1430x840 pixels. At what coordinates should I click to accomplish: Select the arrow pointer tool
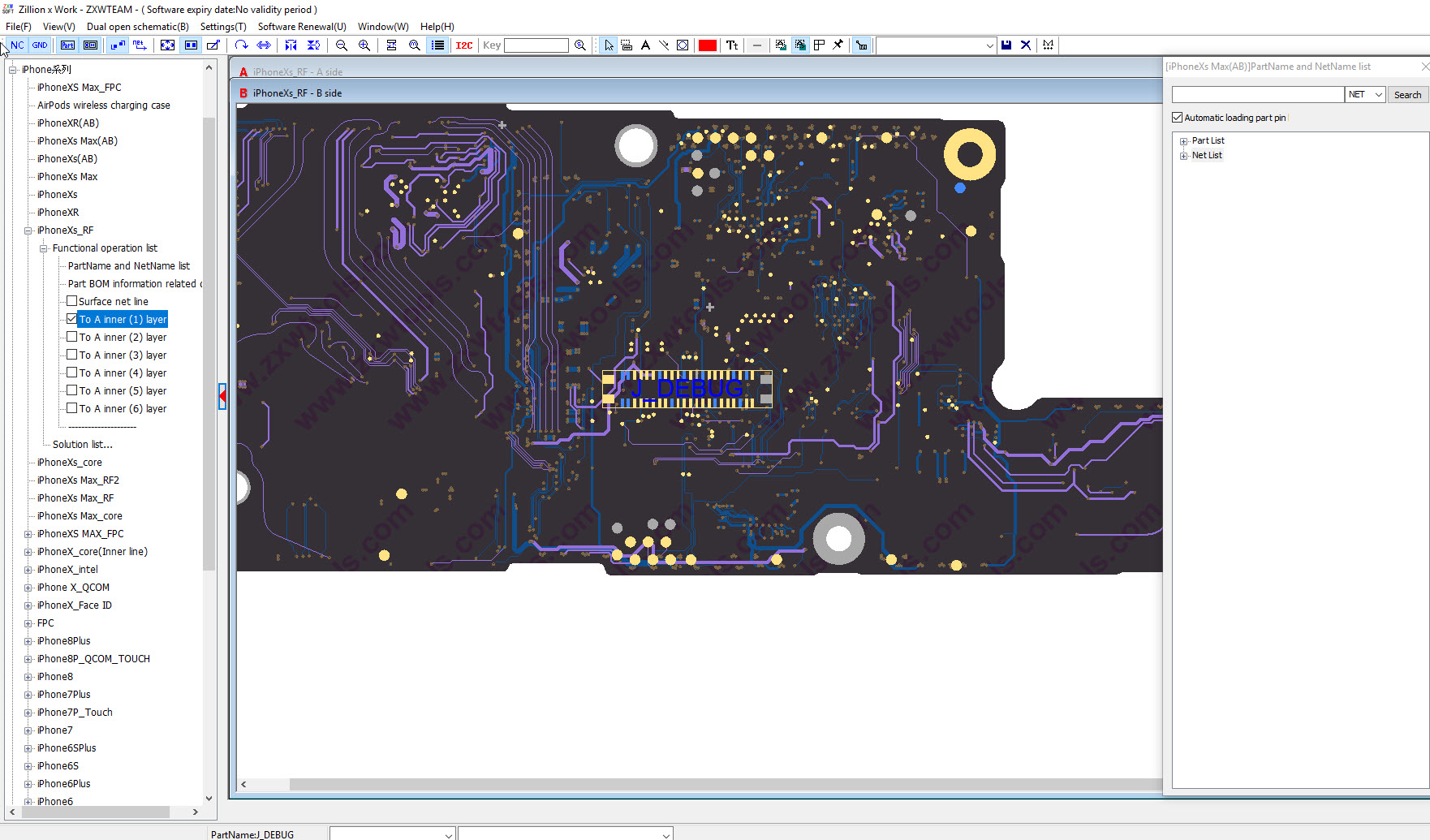pos(609,45)
